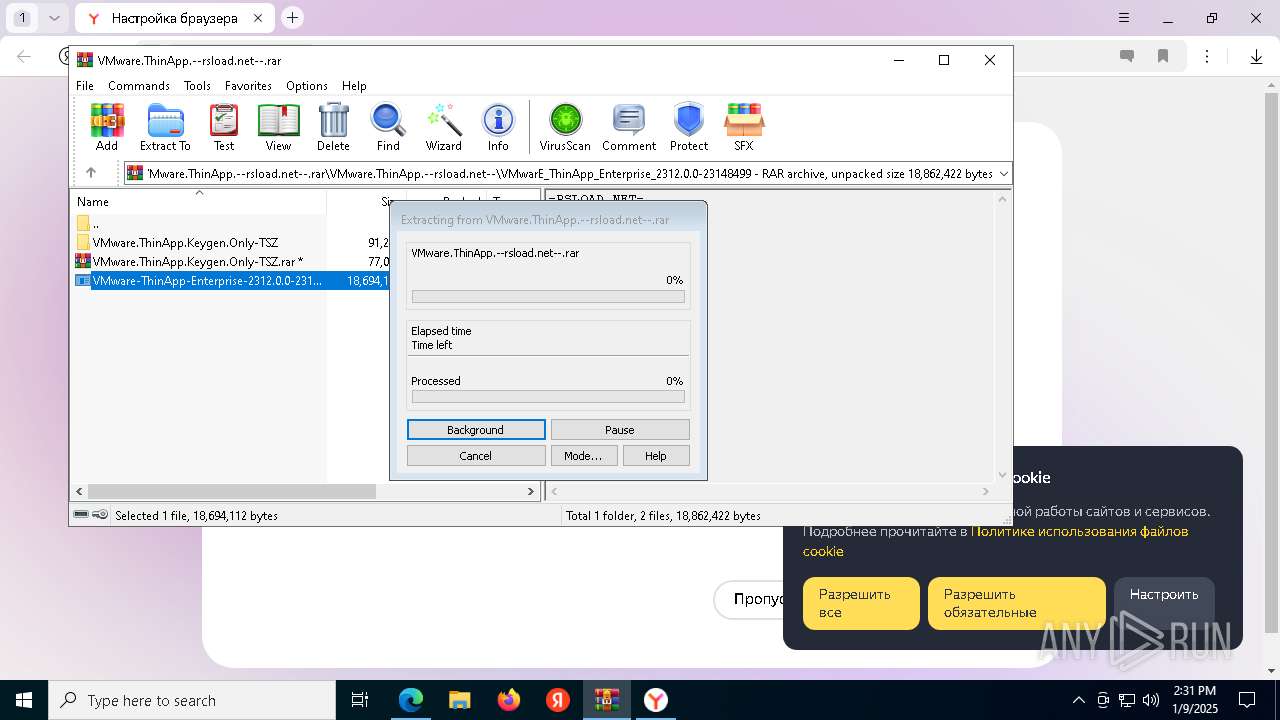Image resolution: width=1280 pixels, height=720 pixels.
Task: Click the Разрешить все cookie button
Action: click(x=861, y=603)
